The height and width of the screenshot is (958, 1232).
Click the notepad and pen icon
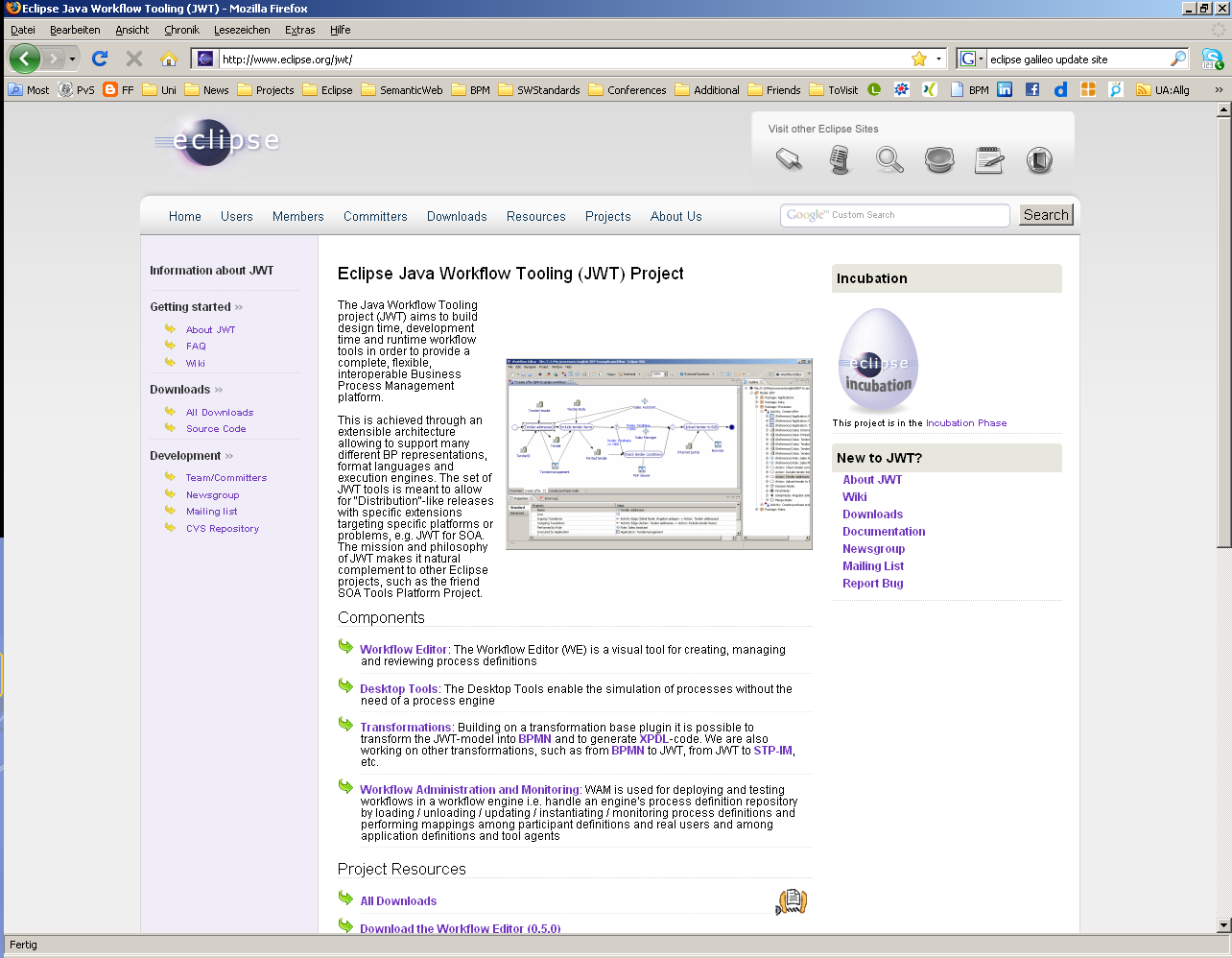(x=989, y=159)
